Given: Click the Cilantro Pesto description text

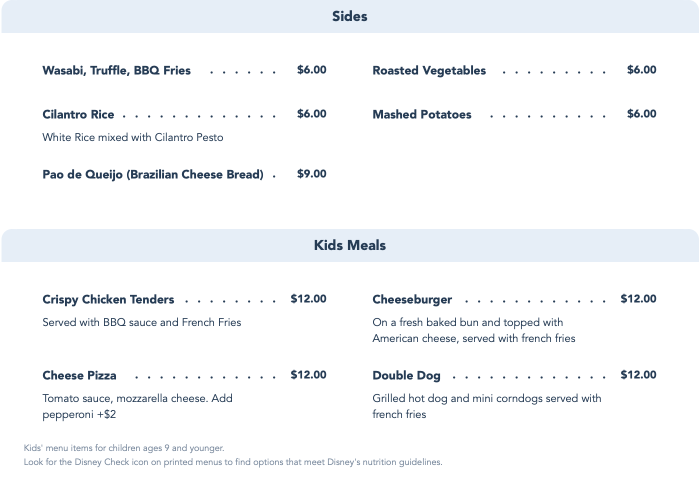Looking at the screenshot, I should 133,138.
